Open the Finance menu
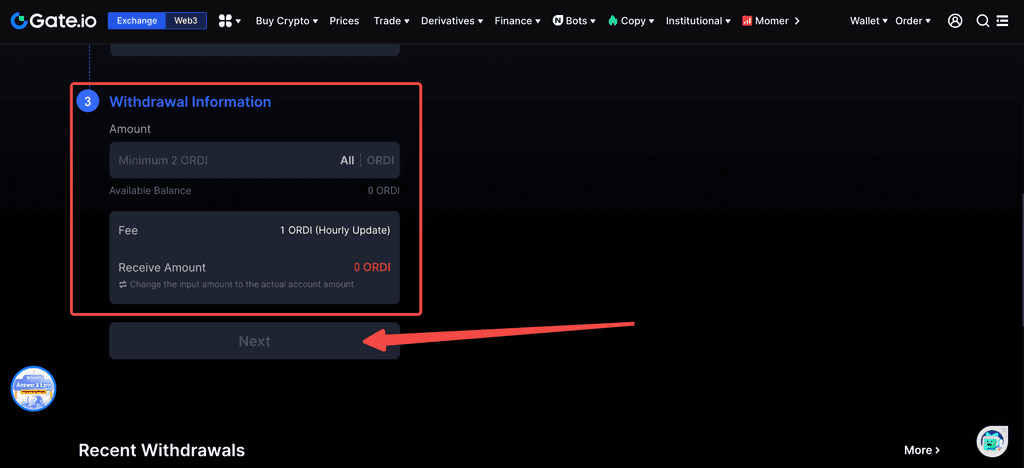 [517, 21]
